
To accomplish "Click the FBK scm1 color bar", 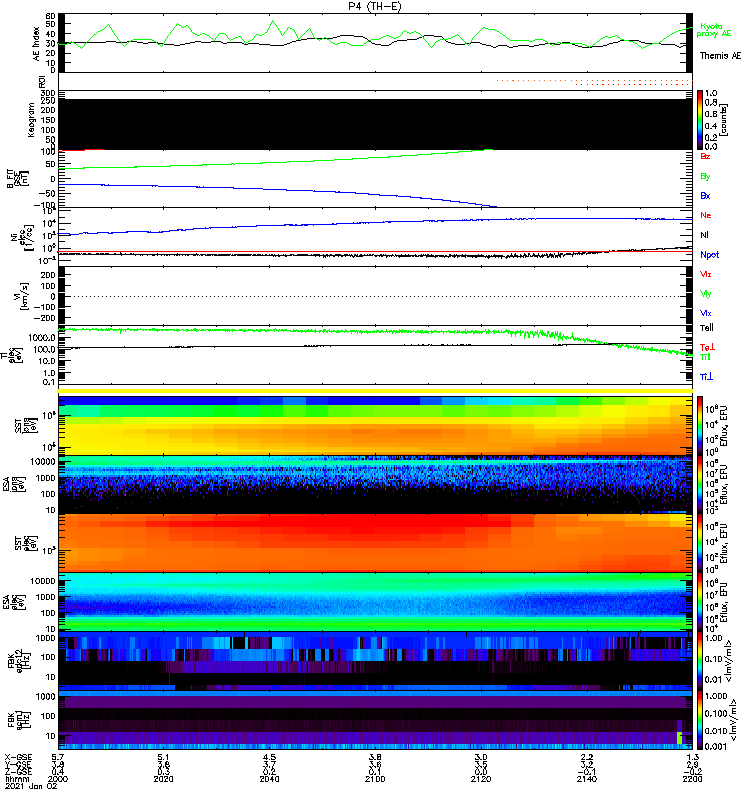I will (700, 720).
